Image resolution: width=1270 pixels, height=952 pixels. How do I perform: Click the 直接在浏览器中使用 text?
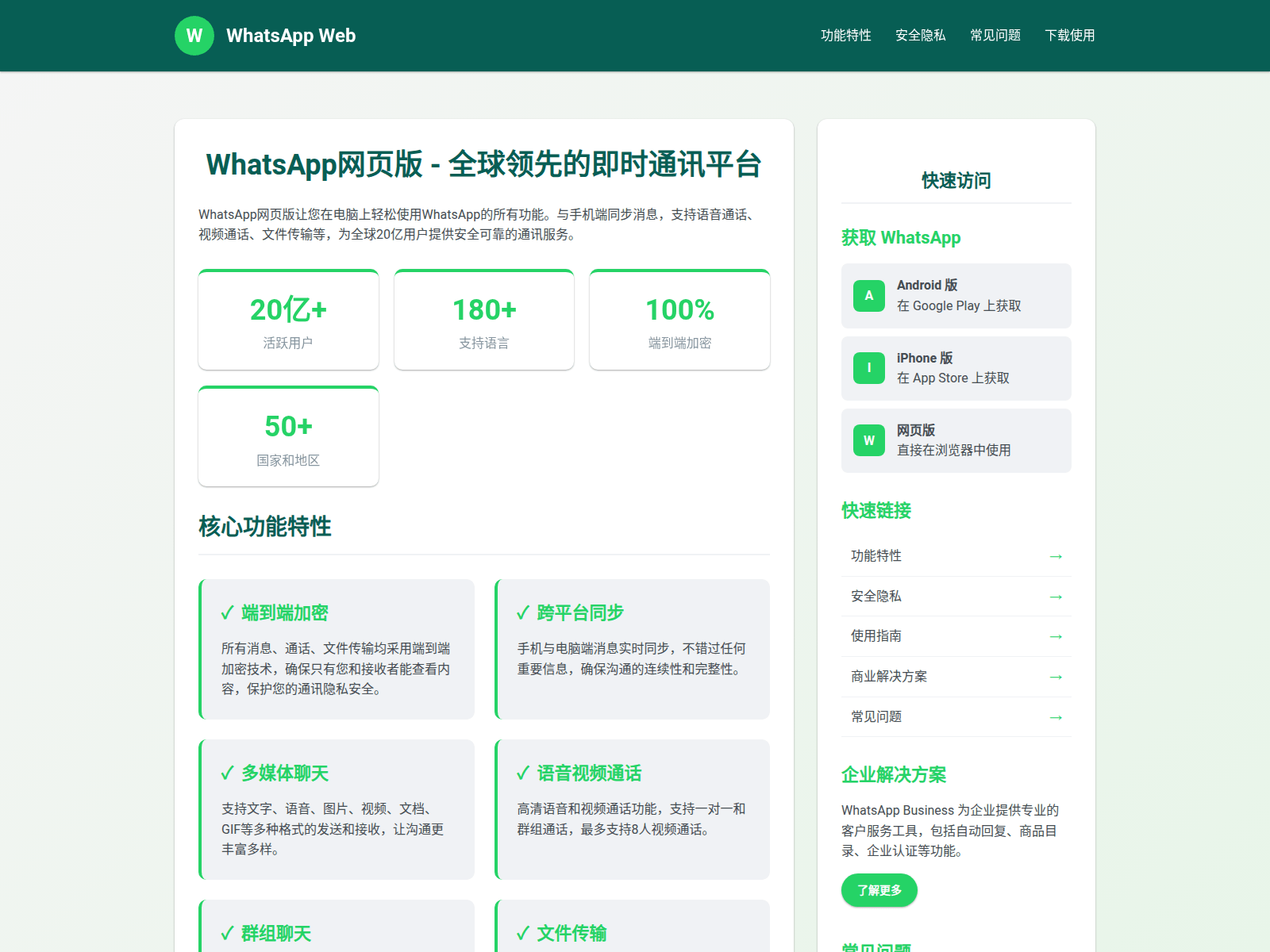(x=954, y=451)
